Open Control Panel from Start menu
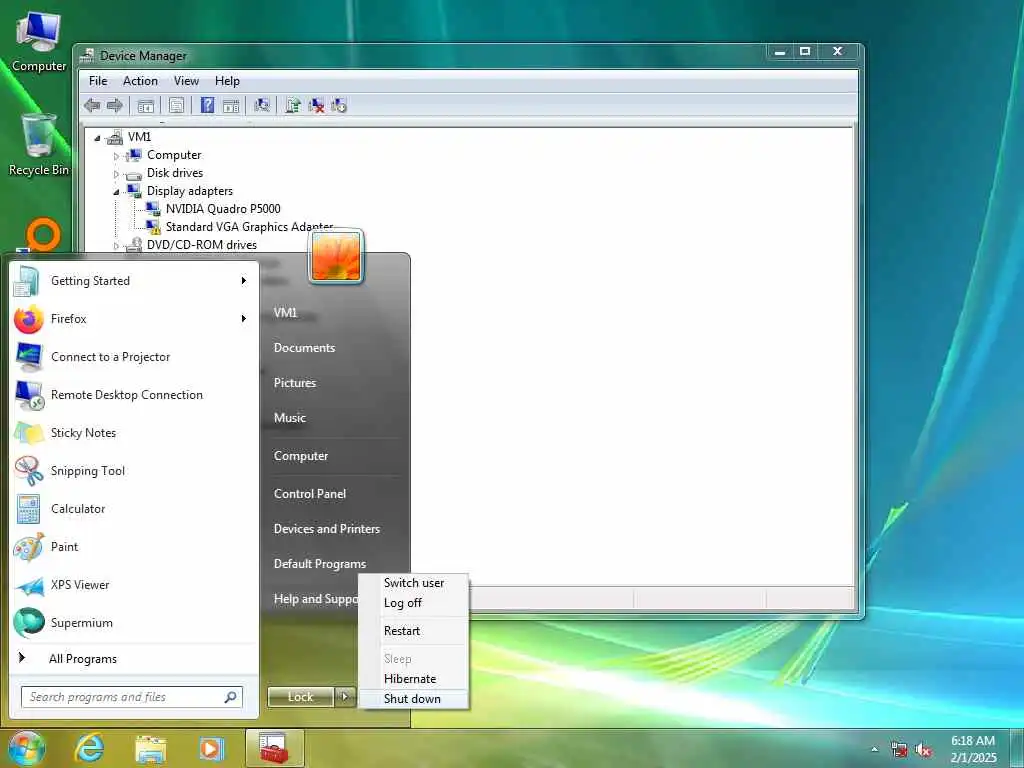The image size is (1024, 768). coord(310,494)
